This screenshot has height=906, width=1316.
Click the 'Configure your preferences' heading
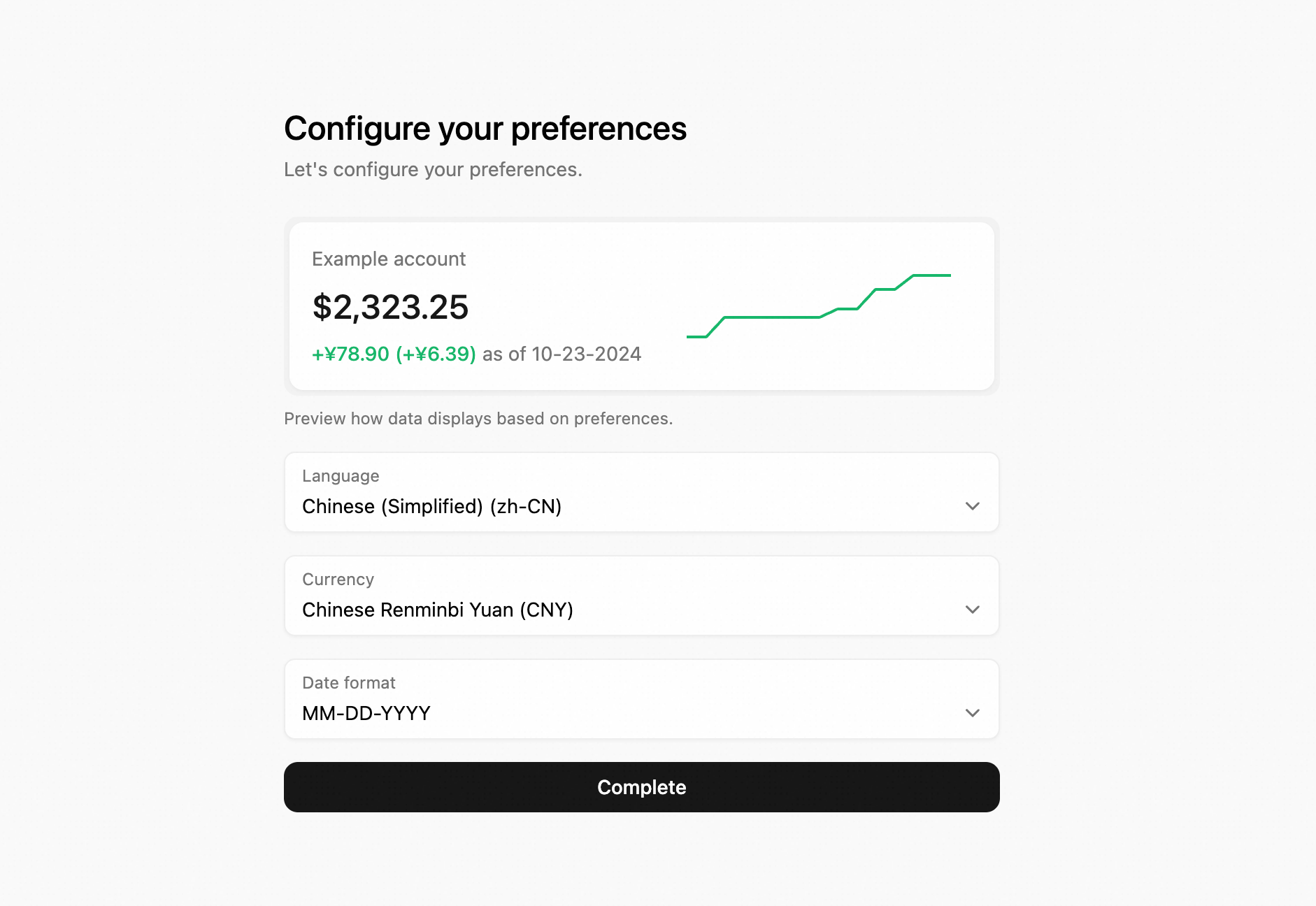click(485, 129)
